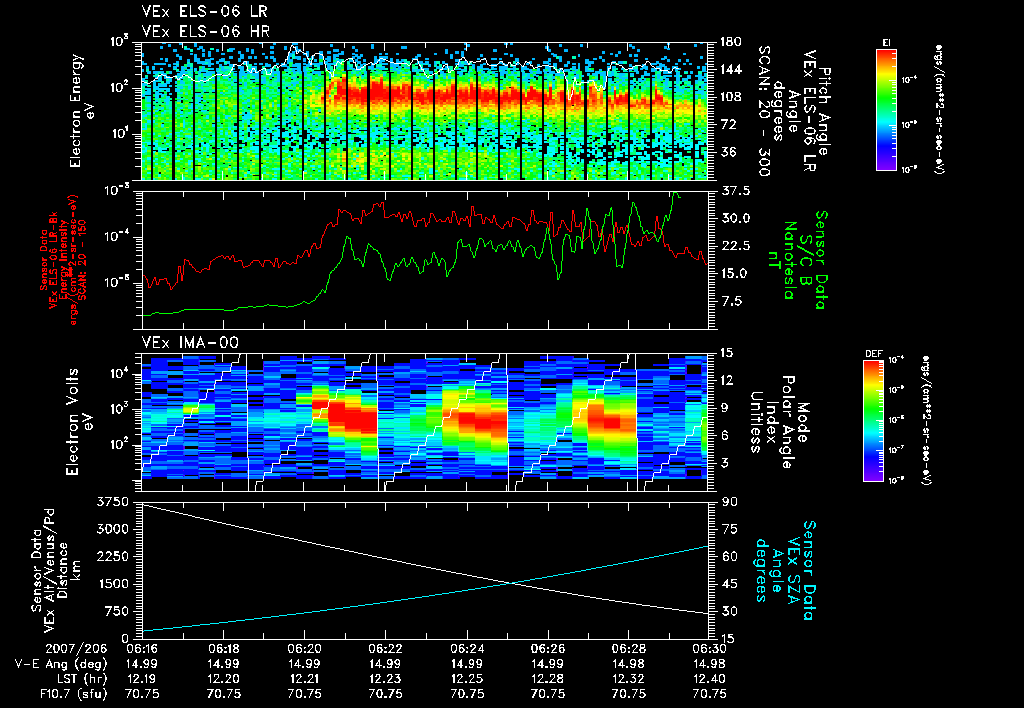Select the 108 pitch angle tick label

point(731,97)
